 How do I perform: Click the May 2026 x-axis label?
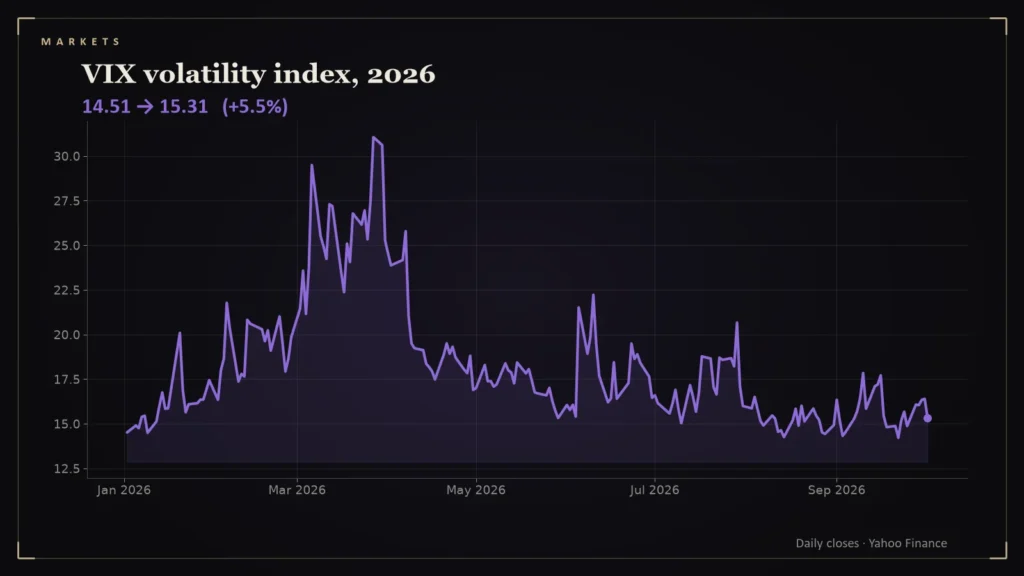[476, 490]
